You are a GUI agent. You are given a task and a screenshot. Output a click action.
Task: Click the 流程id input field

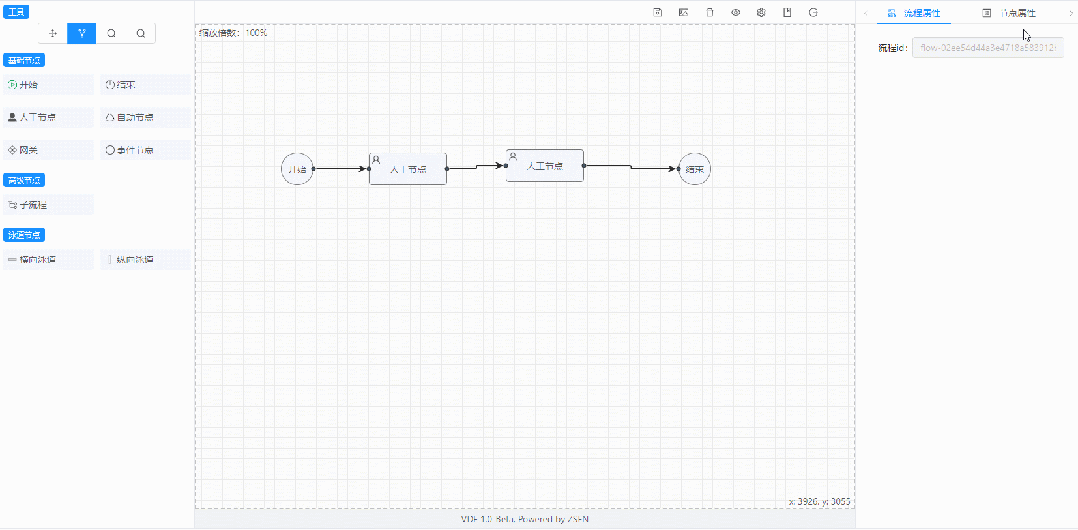pyautogui.click(x=988, y=49)
